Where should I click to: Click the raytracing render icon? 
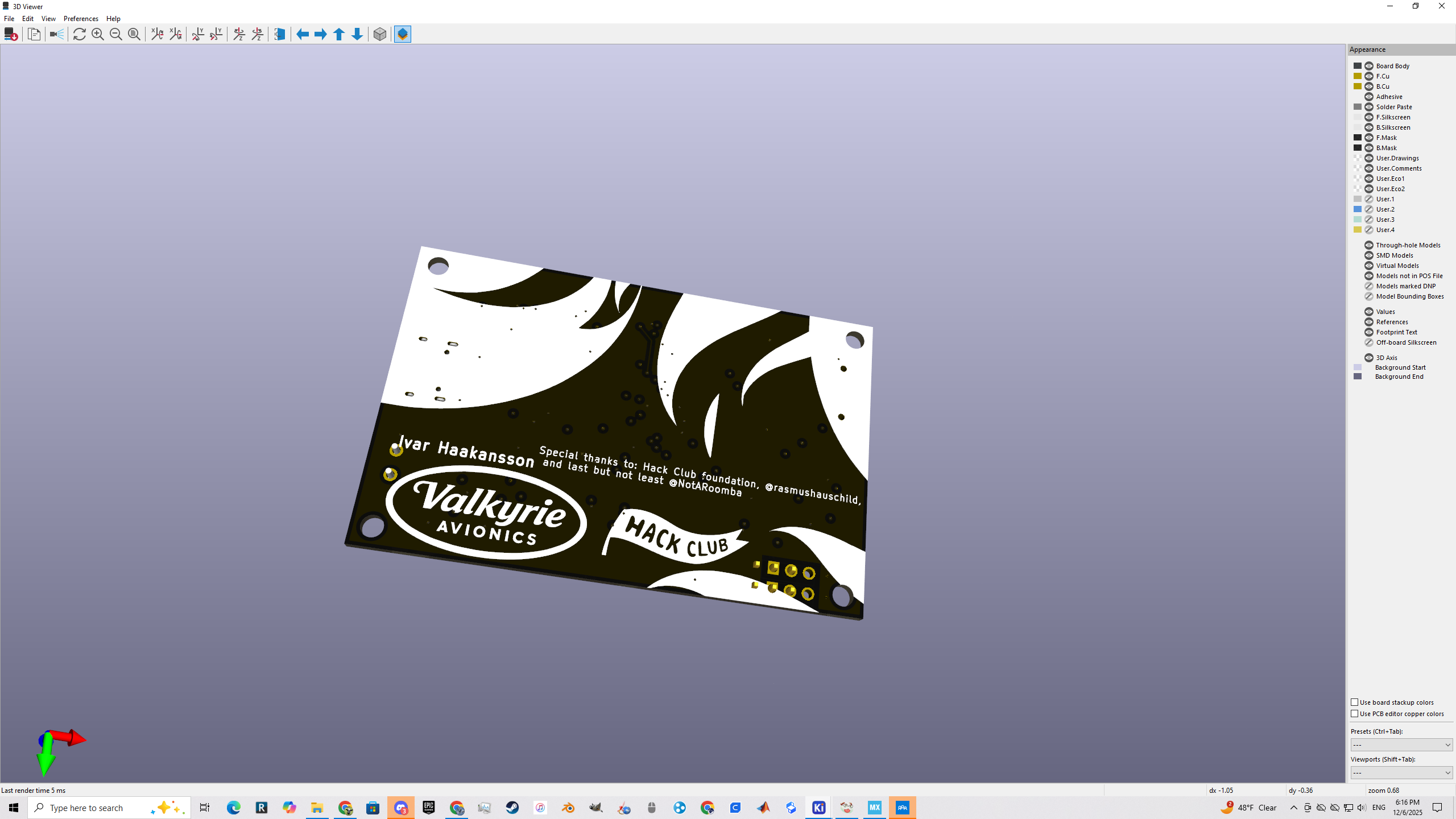(56, 35)
